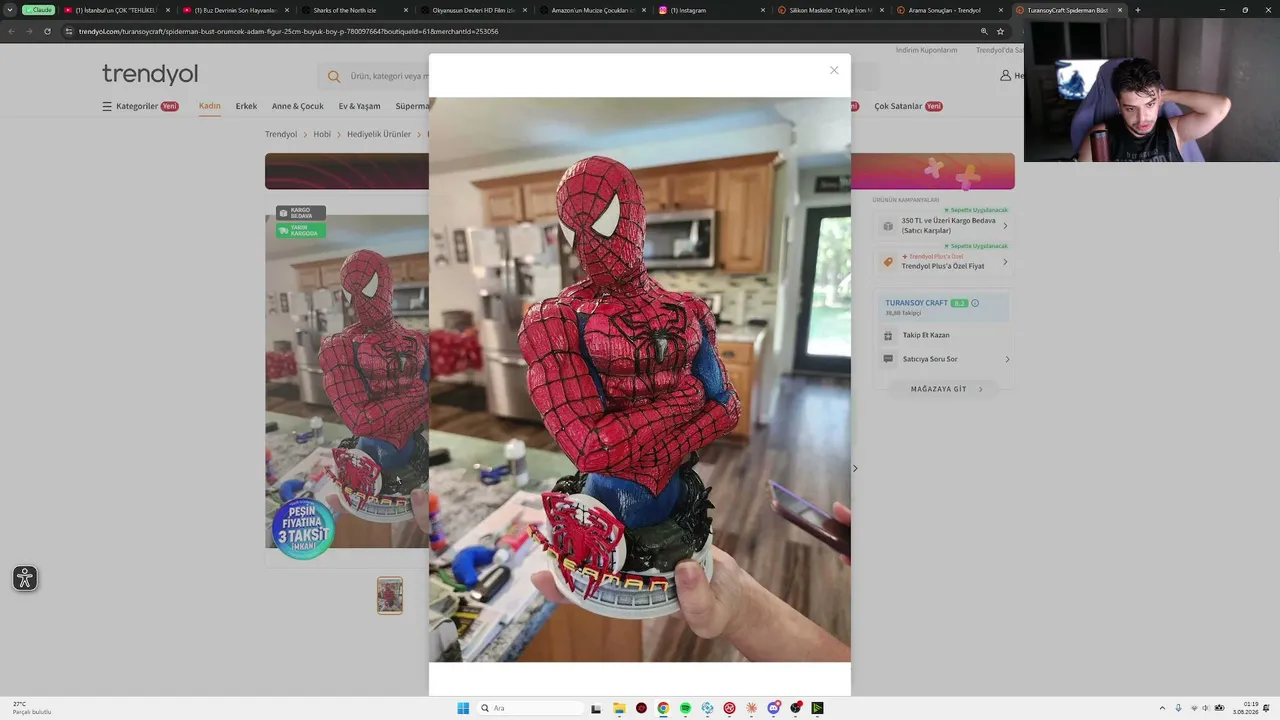
Task: Open the weather widget in the taskbar
Action: click(x=30, y=708)
